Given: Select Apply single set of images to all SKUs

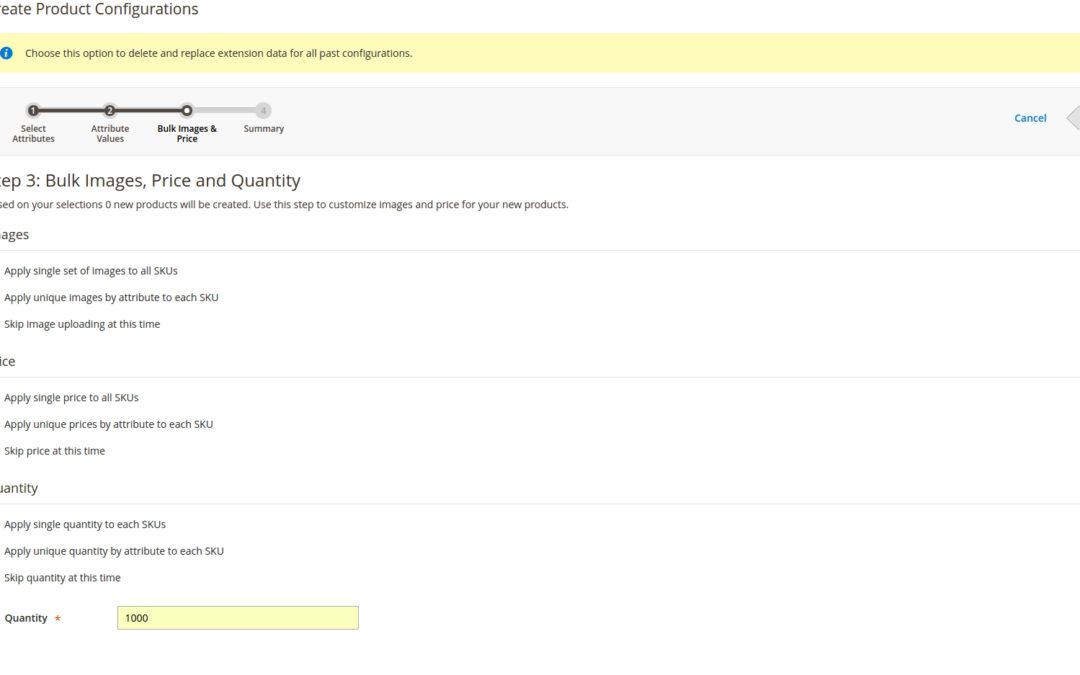Looking at the screenshot, I should [91, 271].
